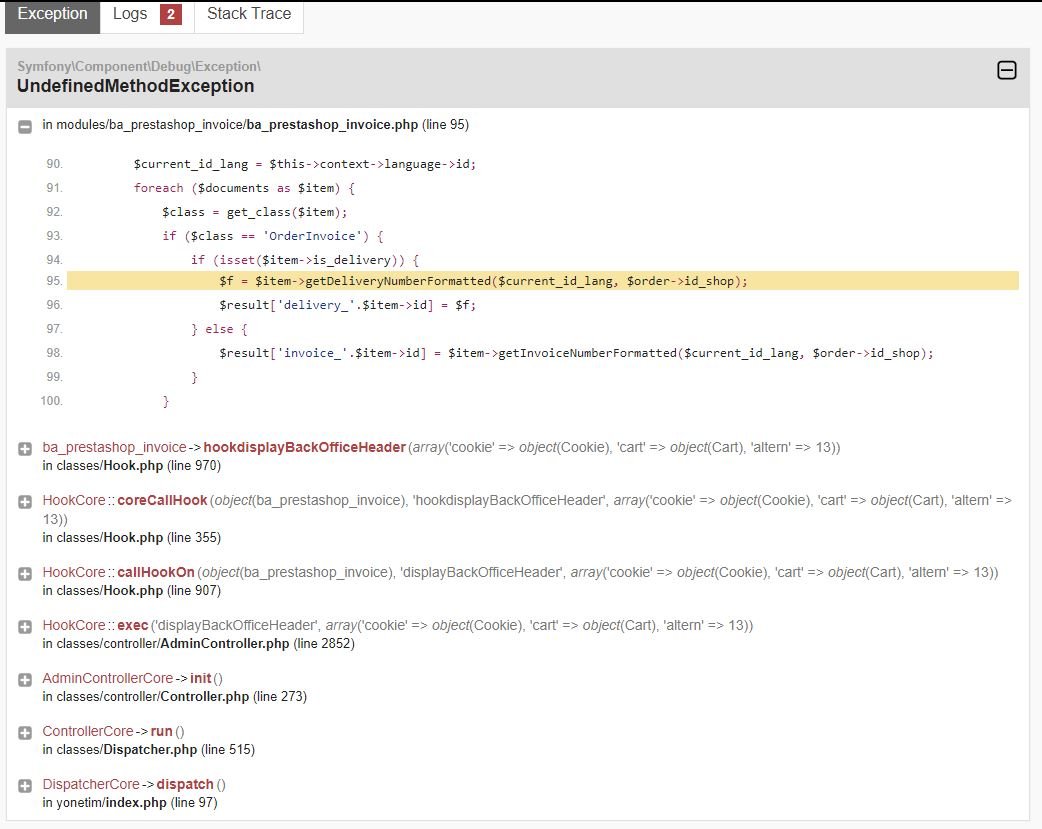Viewport: 1042px width, 829px height.
Task: Click code line 98 getInvoiceNumberFormatted call
Action: (x=576, y=353)
